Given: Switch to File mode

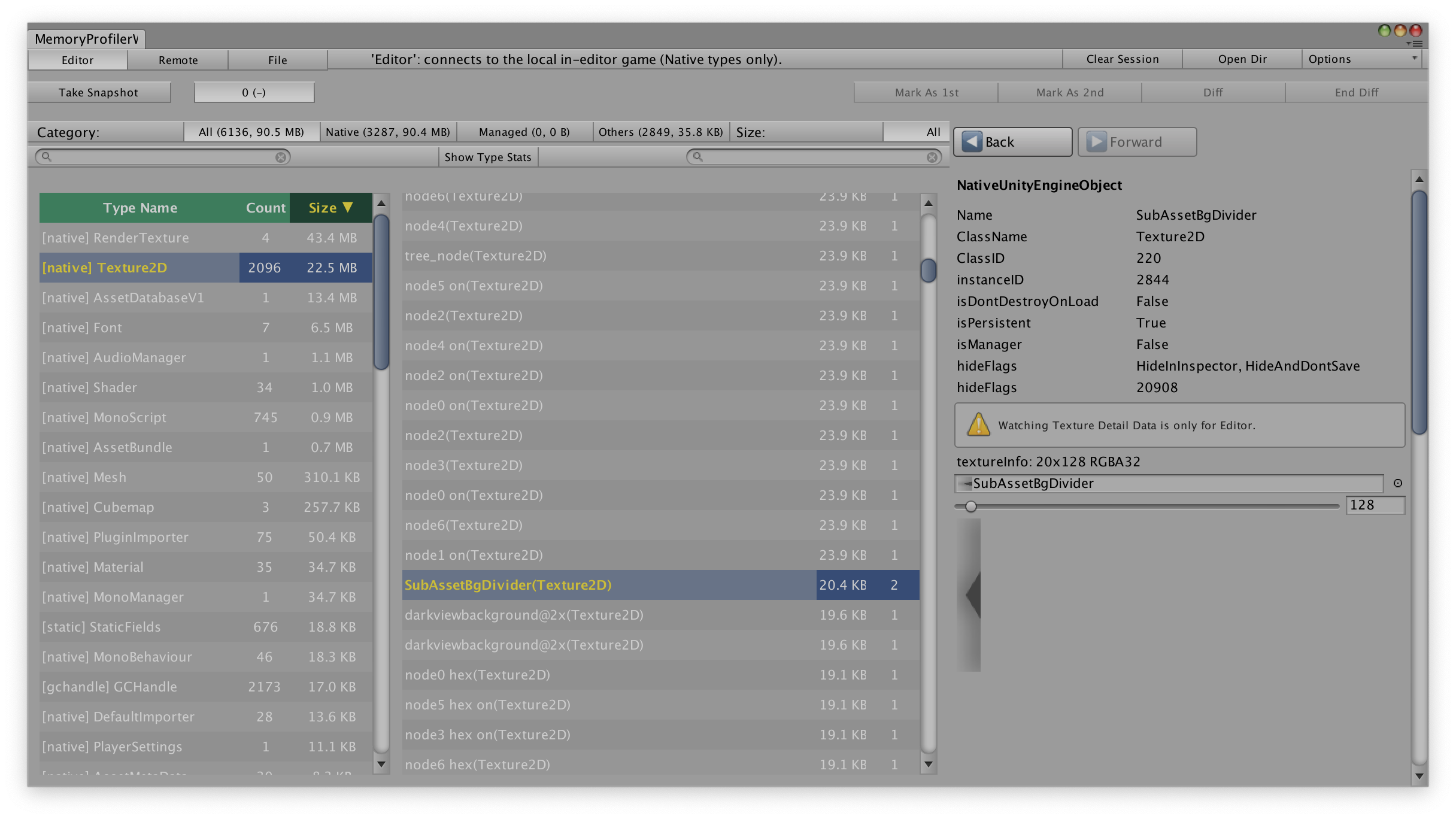Looking at the screenshot, I should pyautogui.click(x=277, y=60).
